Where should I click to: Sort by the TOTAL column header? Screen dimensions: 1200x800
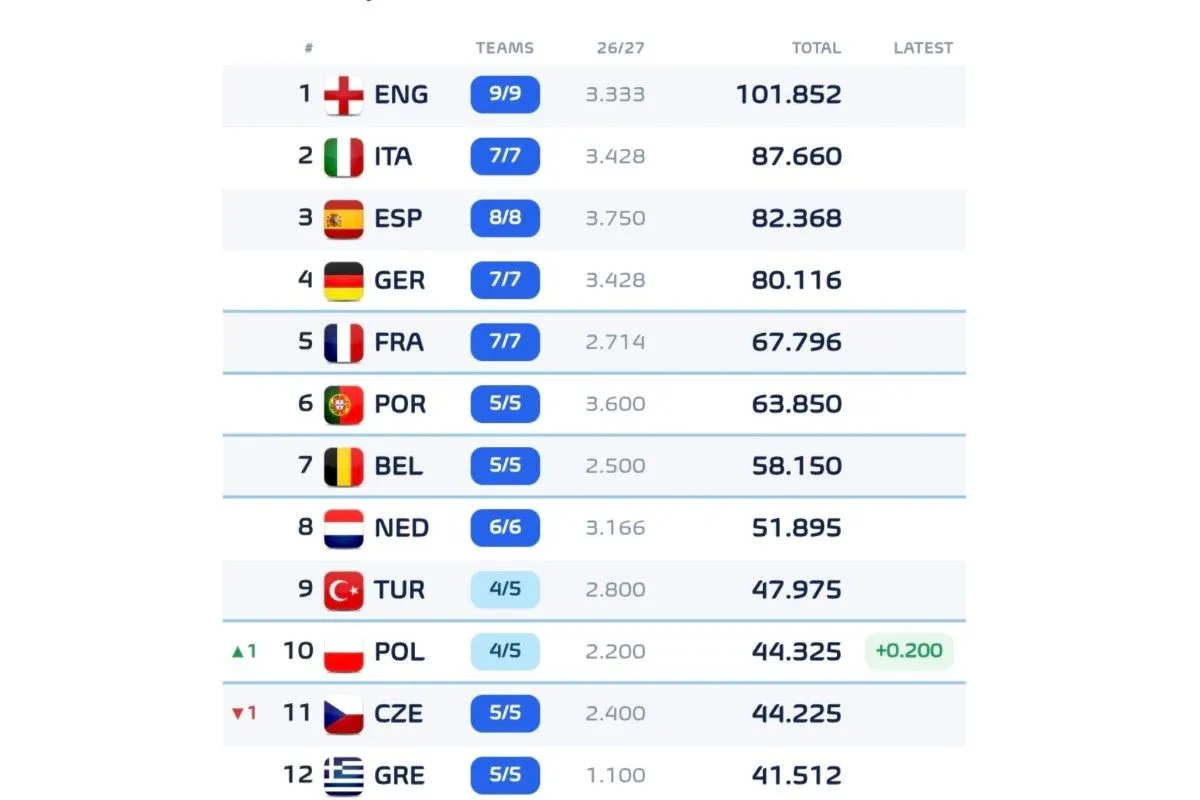click(816, 48)
